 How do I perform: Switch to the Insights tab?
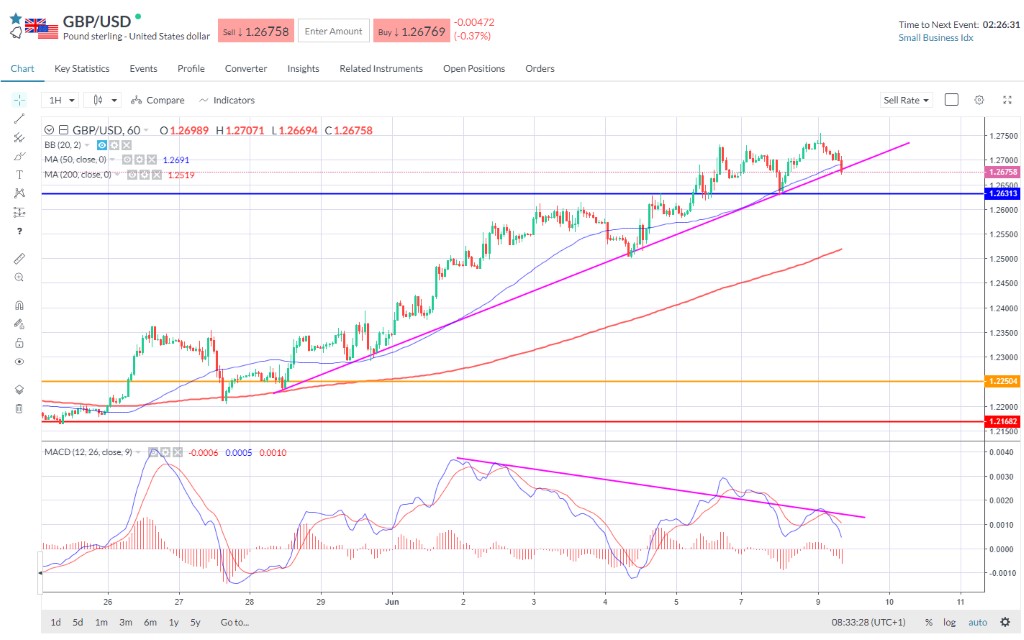tap(303, 69)
